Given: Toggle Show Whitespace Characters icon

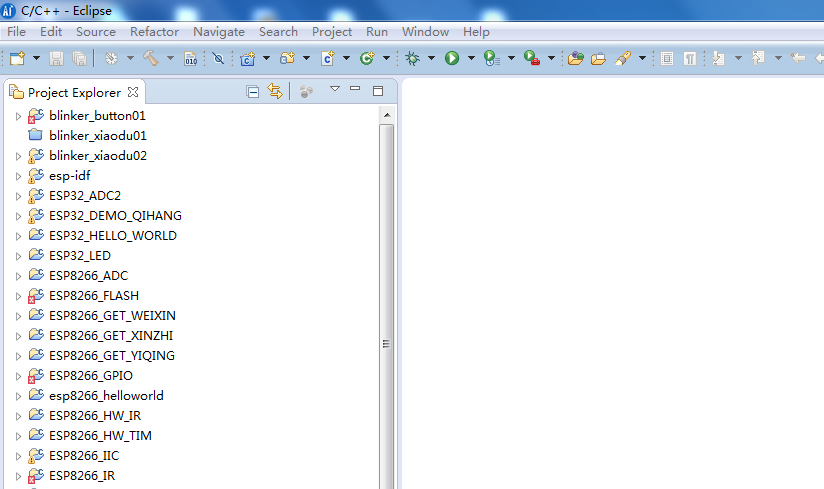Looking at the screenshot, I should (x=690, y=58).
